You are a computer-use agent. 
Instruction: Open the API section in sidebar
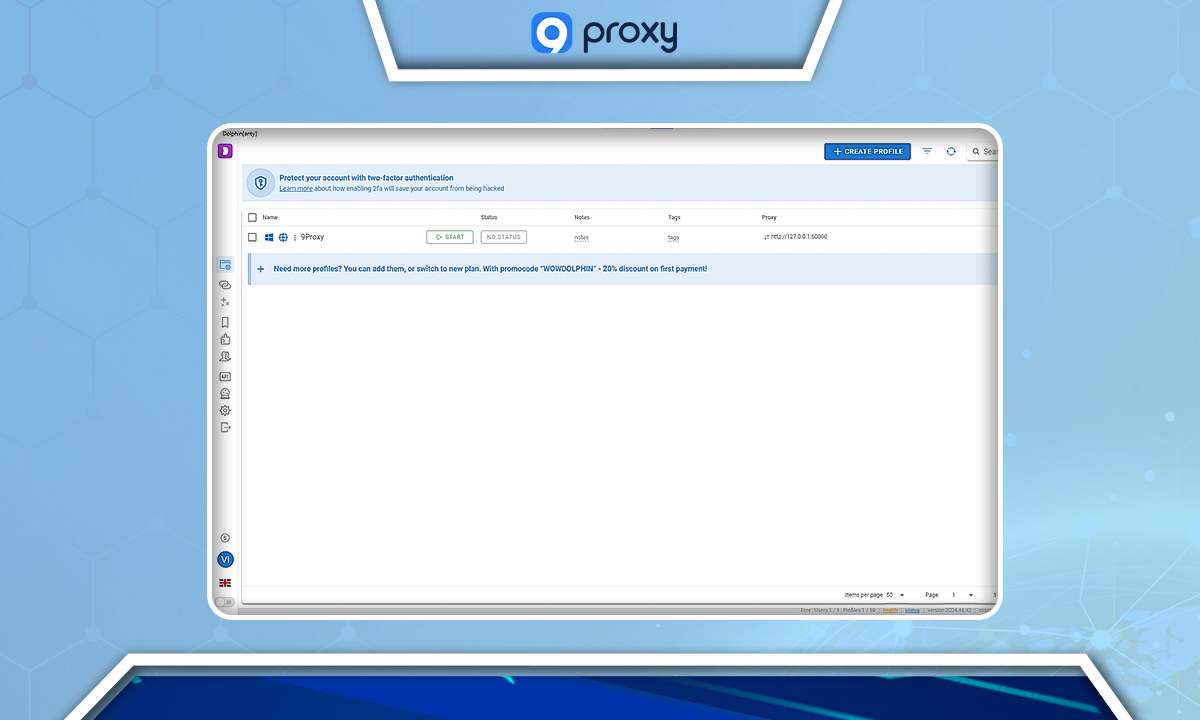coord(225,376)
